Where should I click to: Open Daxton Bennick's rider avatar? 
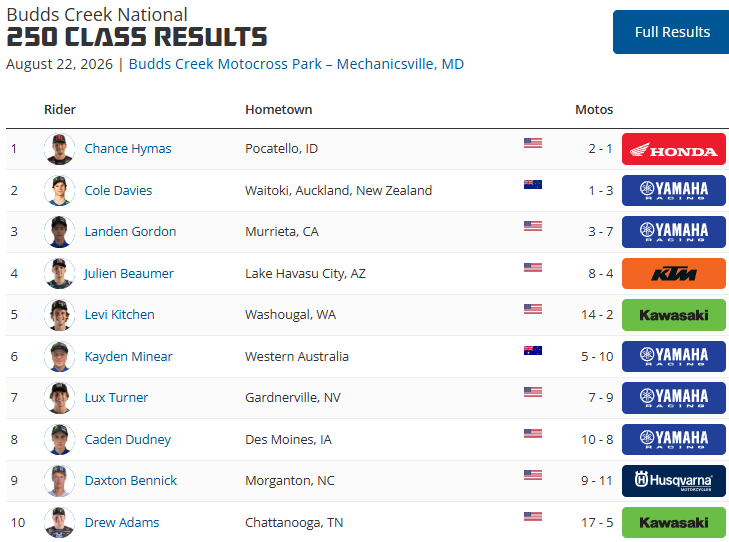point(60,481)
